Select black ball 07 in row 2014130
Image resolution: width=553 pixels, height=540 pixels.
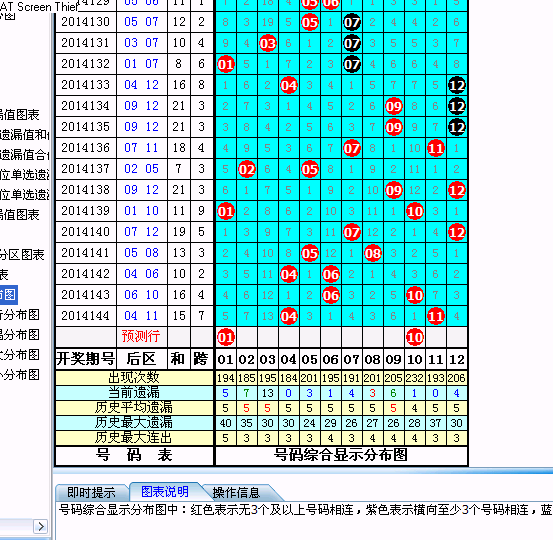[352, 23]
